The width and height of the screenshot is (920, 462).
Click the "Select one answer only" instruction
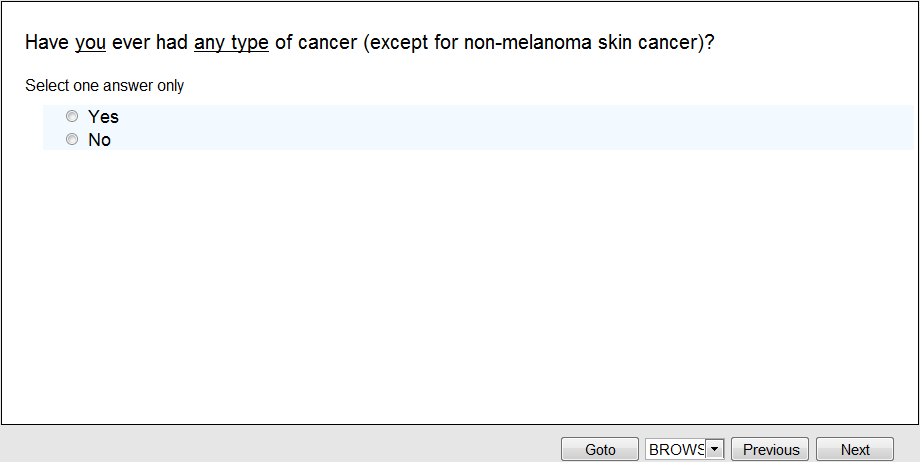pos(105,86)
